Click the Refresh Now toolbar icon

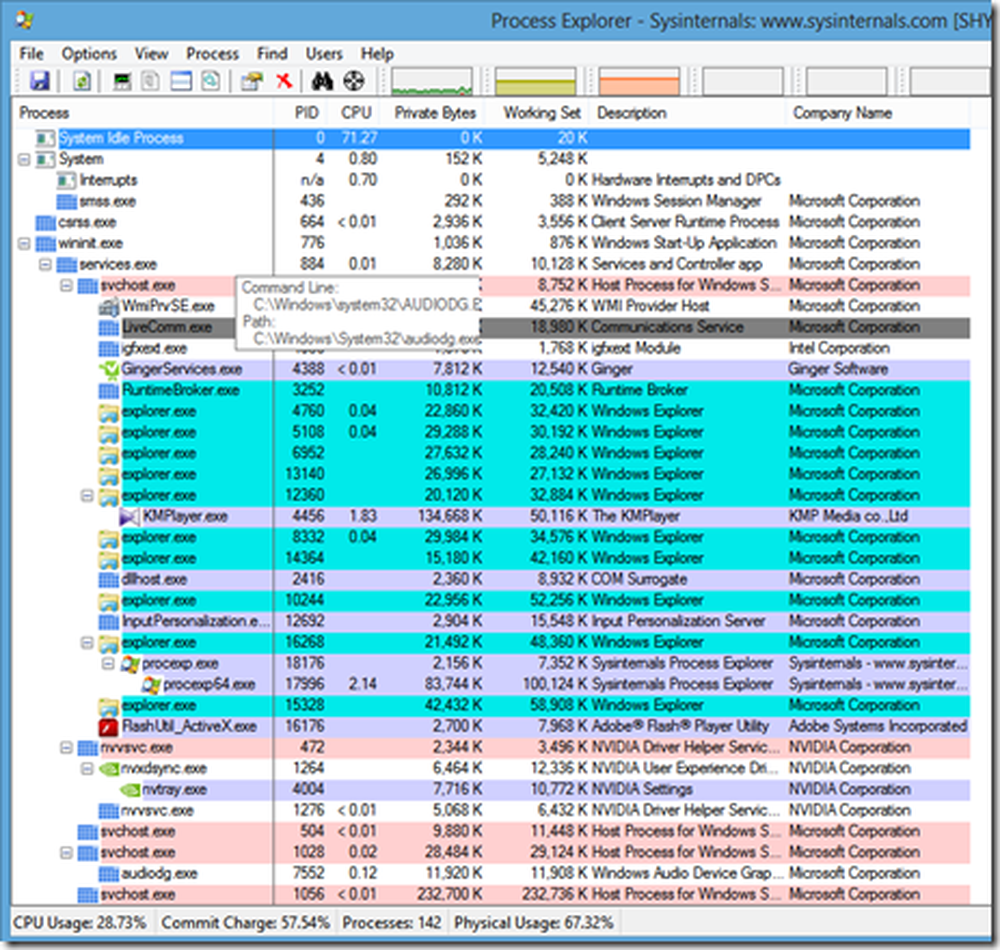[84, 81]
